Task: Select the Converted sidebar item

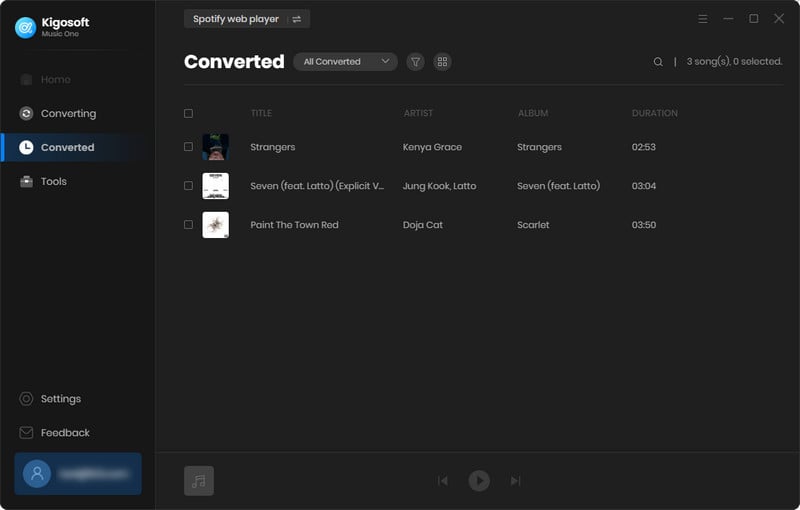Action: [78, 147]
